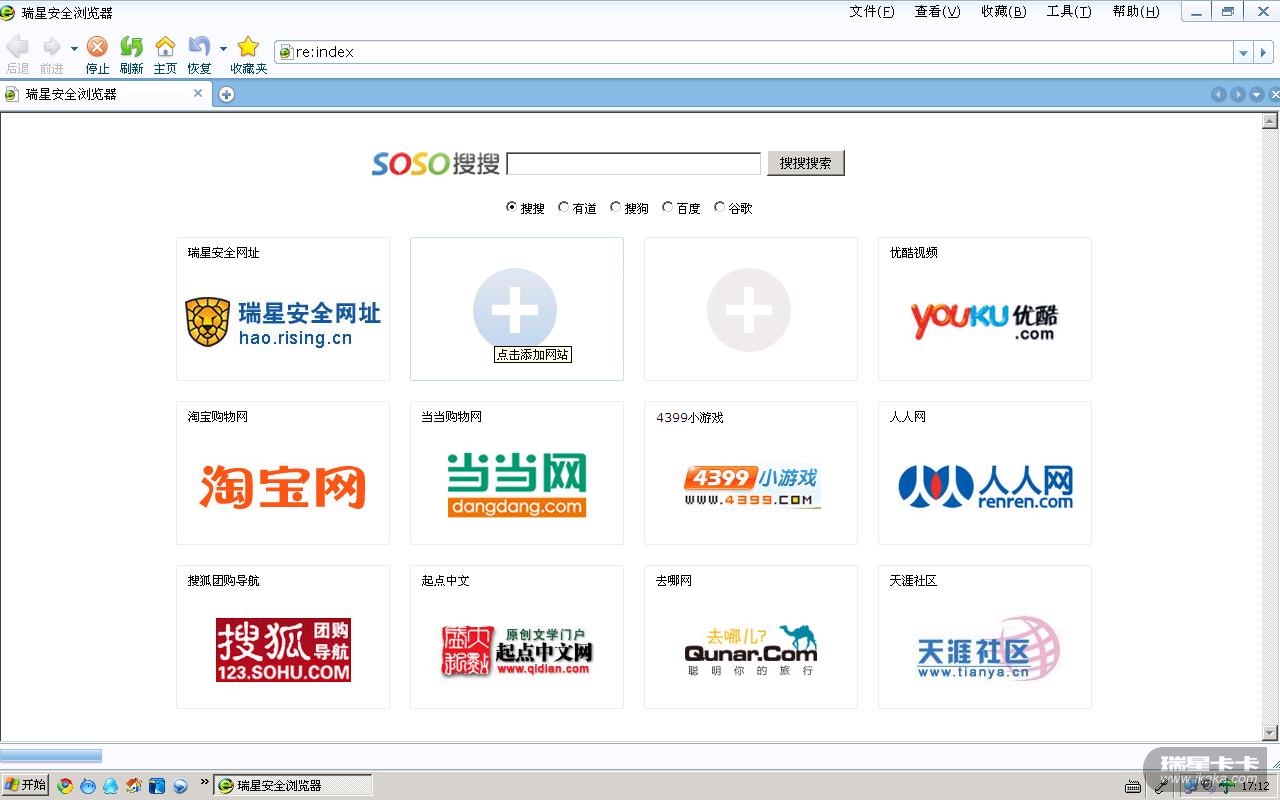Open the 天涯社区 tianya.cn tile
The image size is (1280, 800).
point(985,637)
